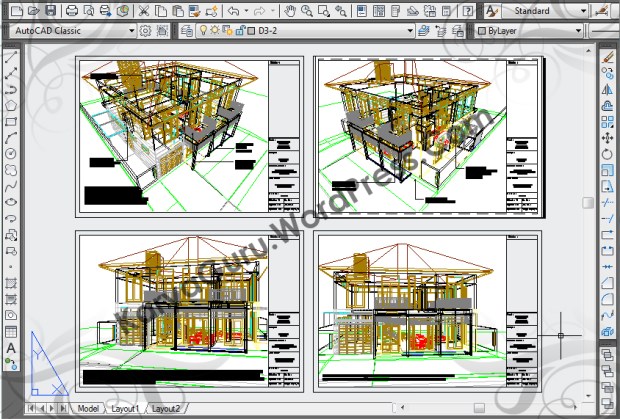
Task: Click layer D3-2 color swatch
Action: (251, 30)
